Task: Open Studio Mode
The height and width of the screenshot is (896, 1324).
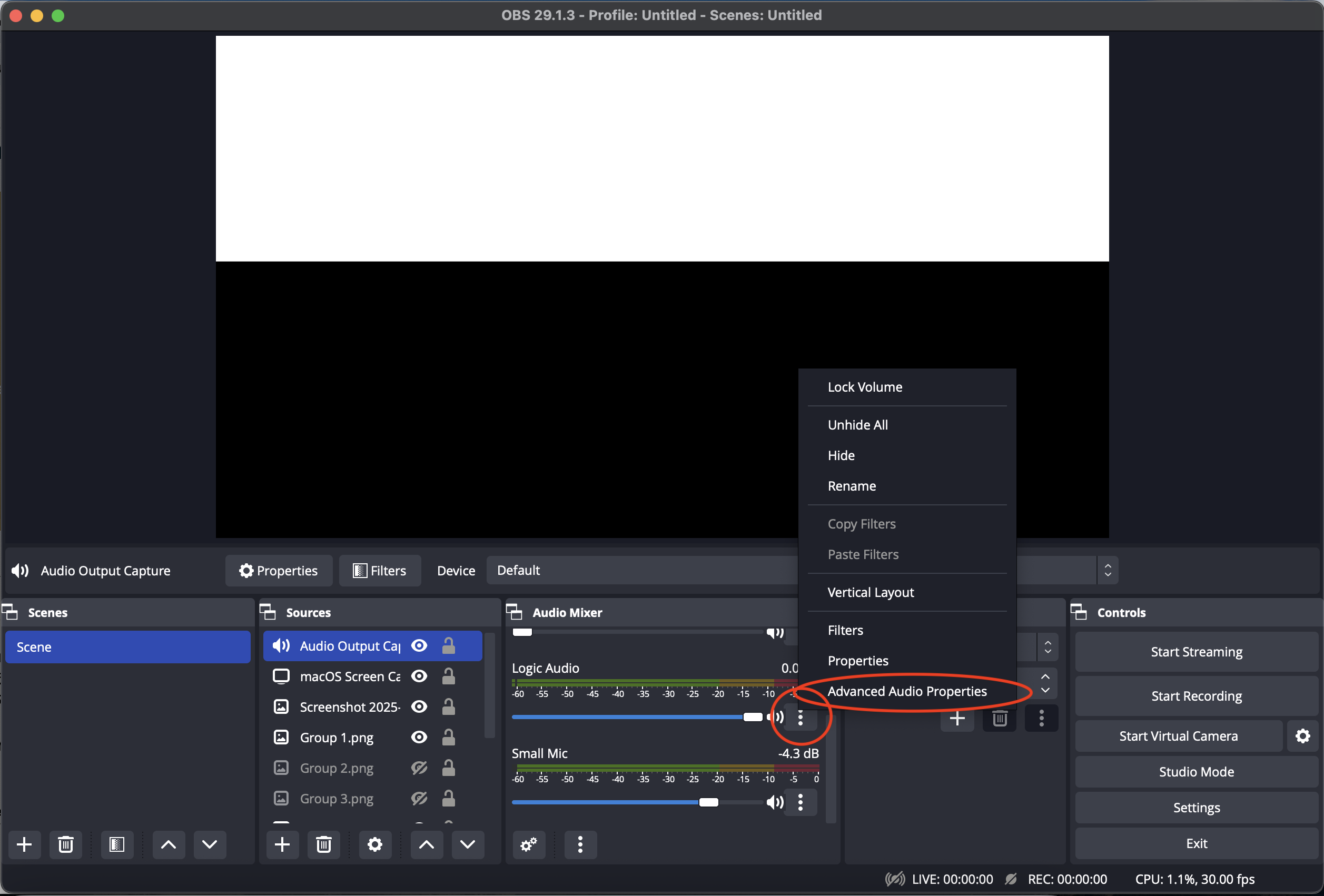Action: tap(1196, 772)
